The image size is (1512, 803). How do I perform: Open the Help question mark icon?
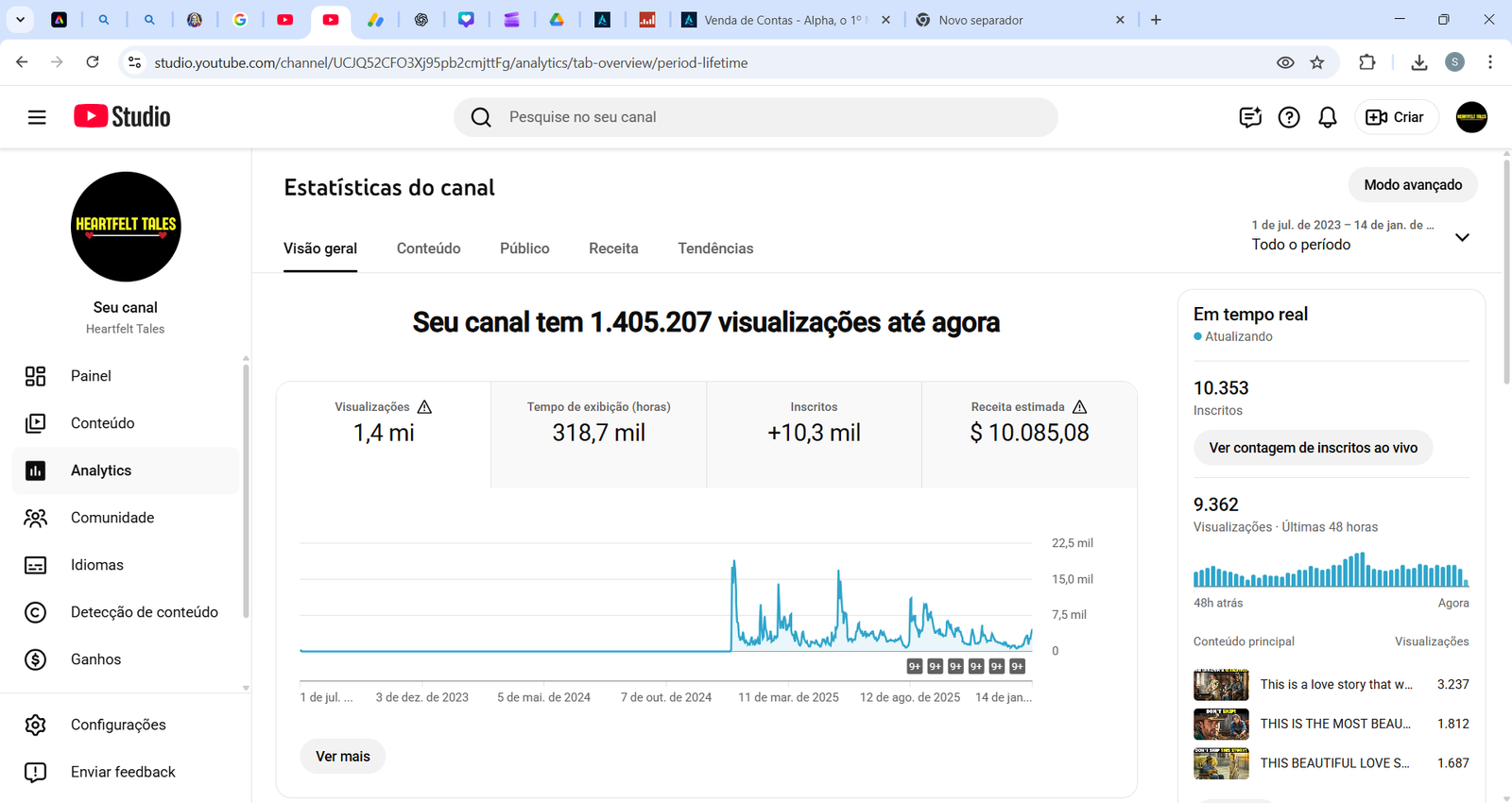pos(1289,117)
